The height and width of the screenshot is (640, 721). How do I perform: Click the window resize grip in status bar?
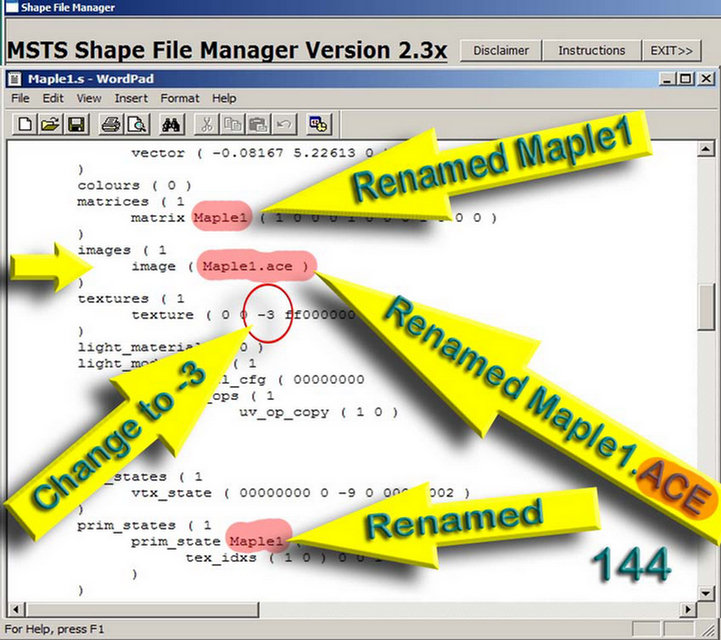coord(708,629)
